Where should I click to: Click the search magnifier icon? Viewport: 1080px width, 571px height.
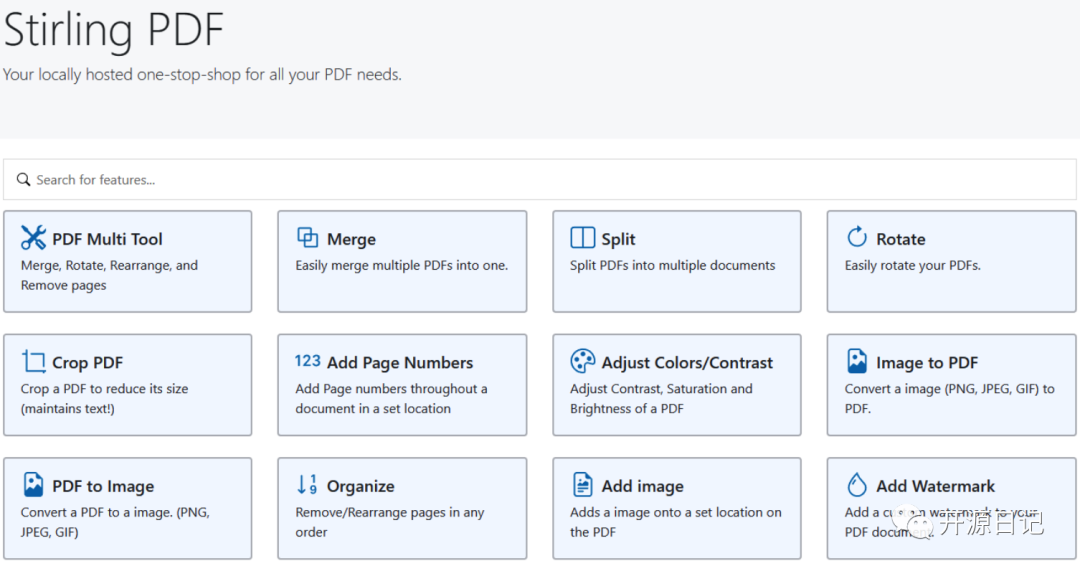click(x=23, y=179)
